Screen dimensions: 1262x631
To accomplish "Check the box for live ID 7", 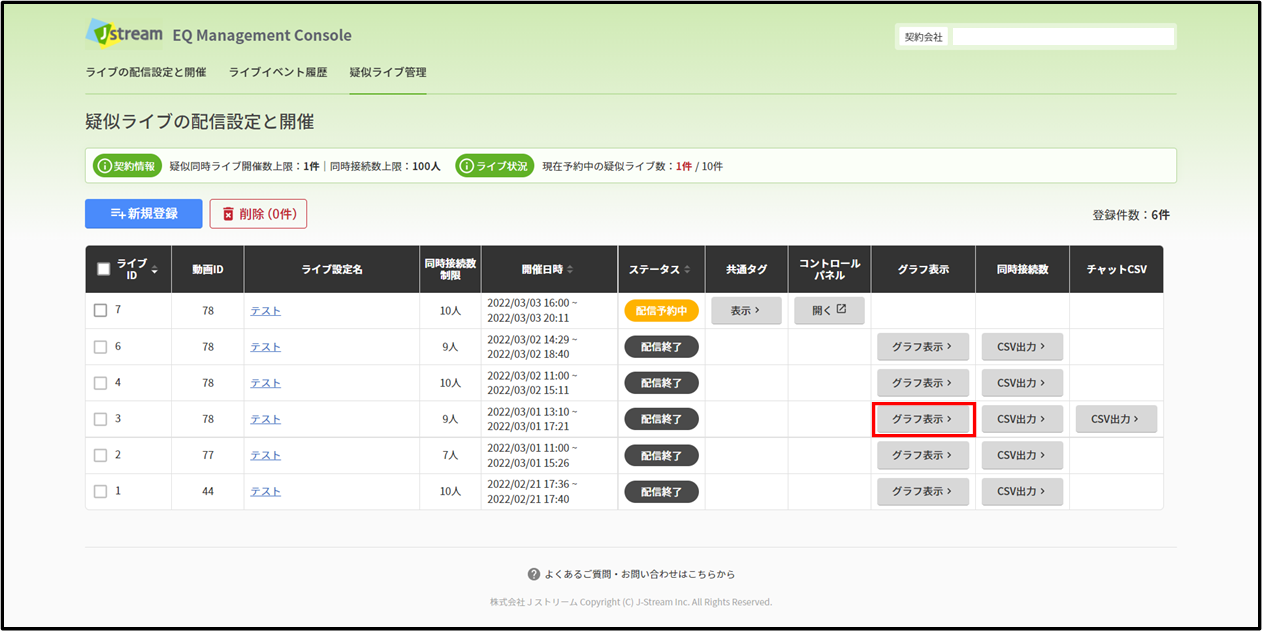I will 100,310.
